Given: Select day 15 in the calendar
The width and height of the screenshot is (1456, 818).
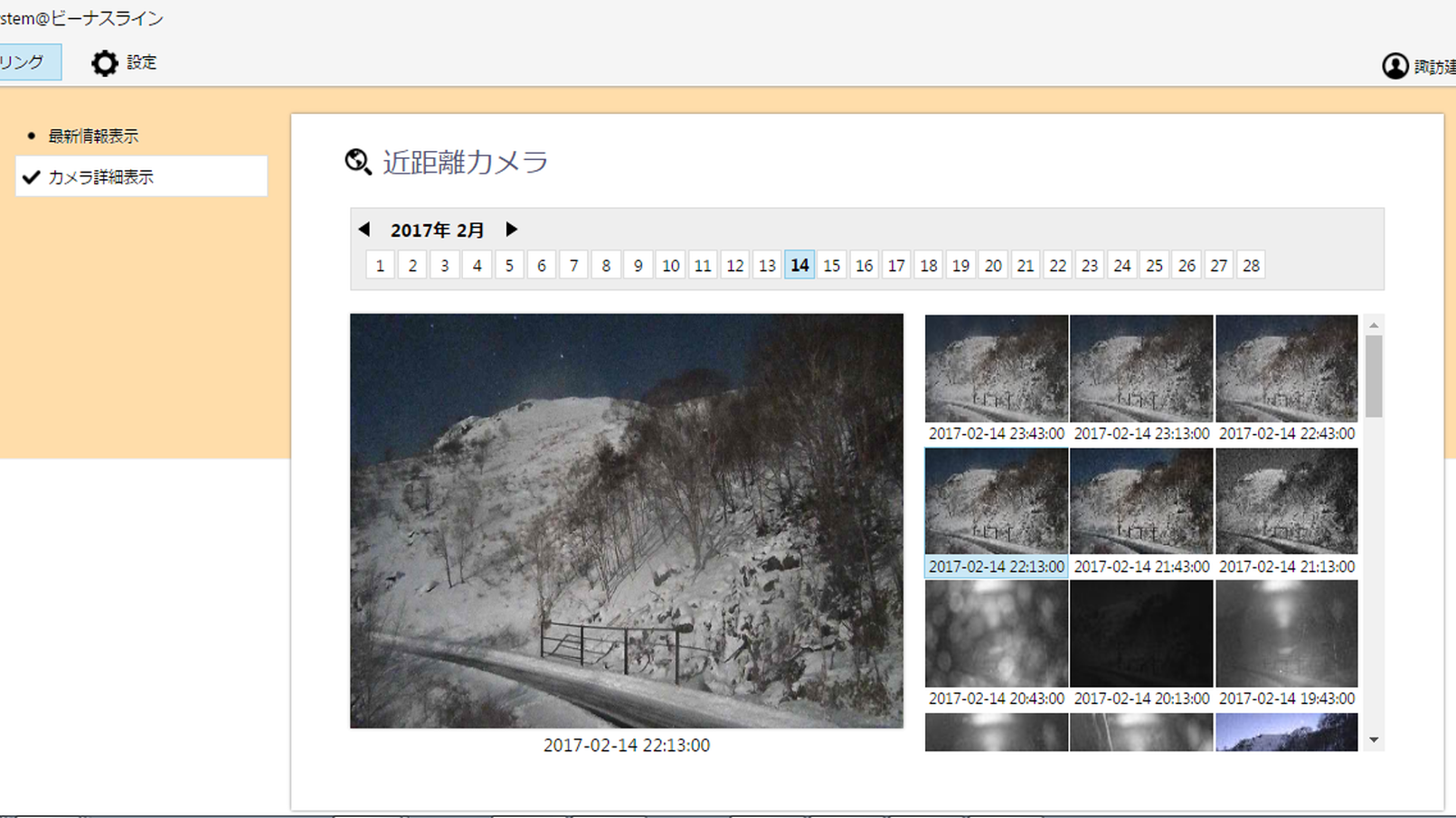Looking at the screenshot, I should [831, 266].
